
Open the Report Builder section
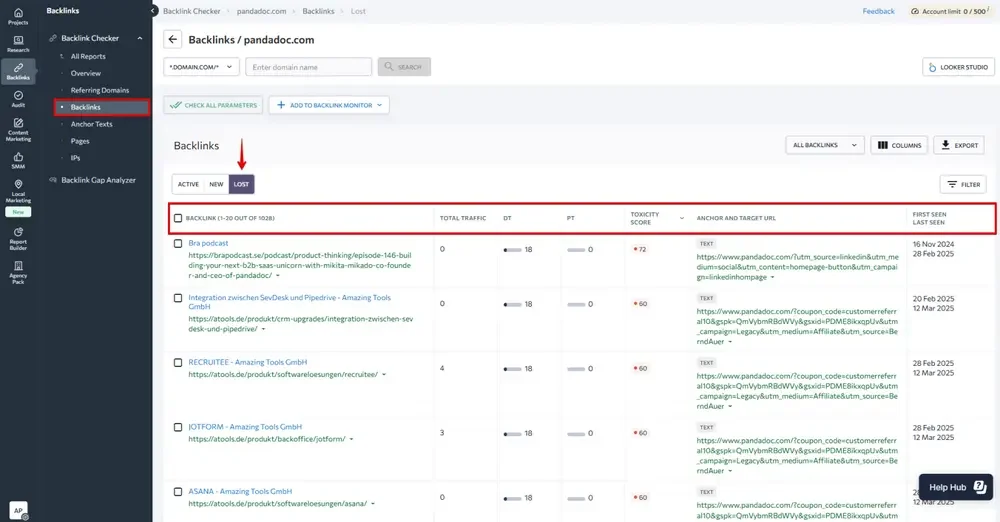[18, 239]
